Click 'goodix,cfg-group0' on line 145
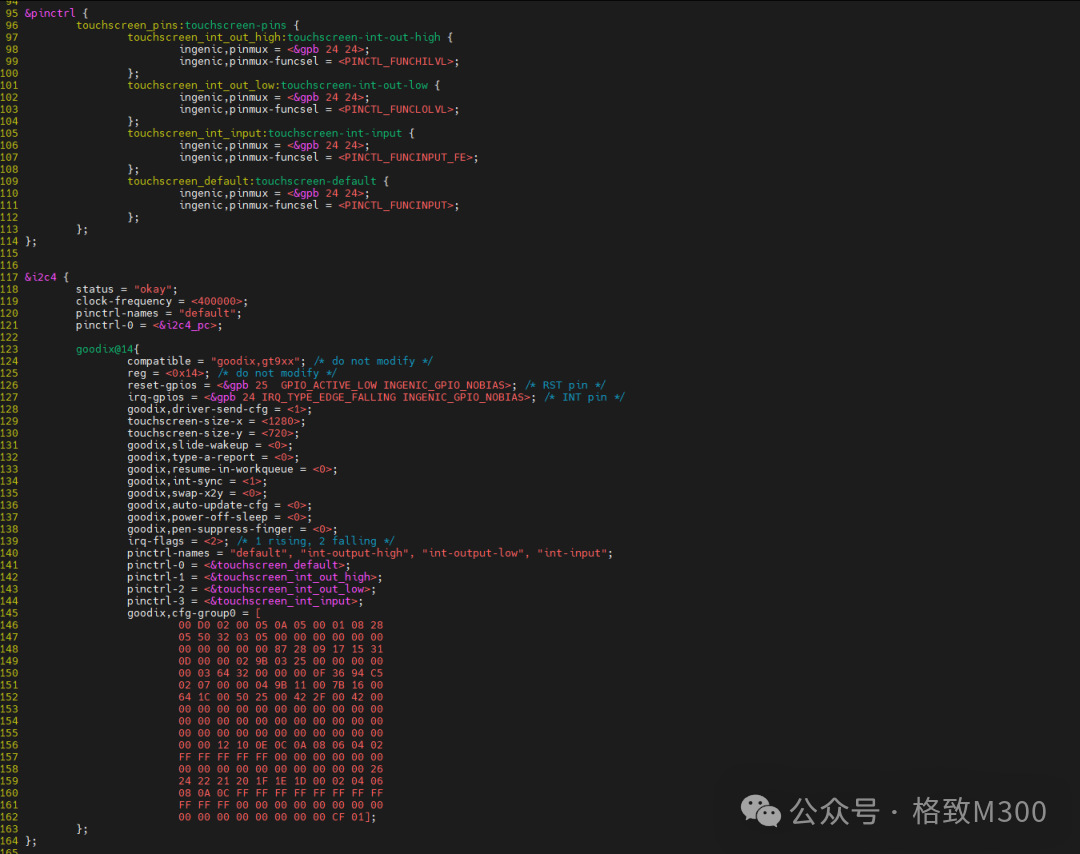This screenshot has width=1080, height=854. click(x=181, y=613)
